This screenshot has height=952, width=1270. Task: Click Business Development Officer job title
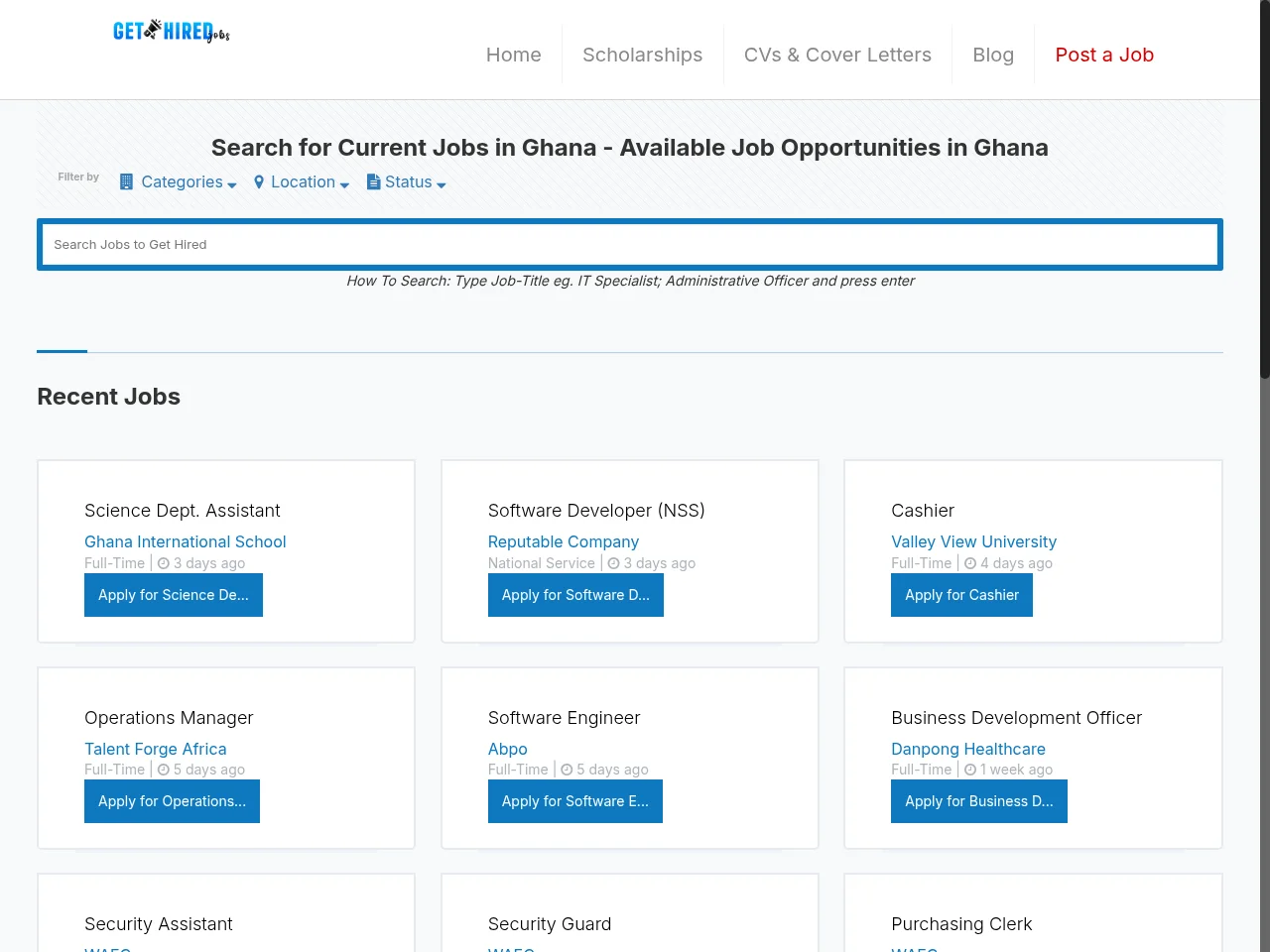pyautogui.click(x=1017, y=718)
